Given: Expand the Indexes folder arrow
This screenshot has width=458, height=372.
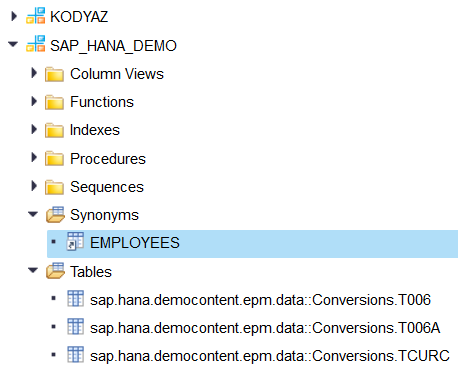Looking at the screenshot, I should point(34,129).
